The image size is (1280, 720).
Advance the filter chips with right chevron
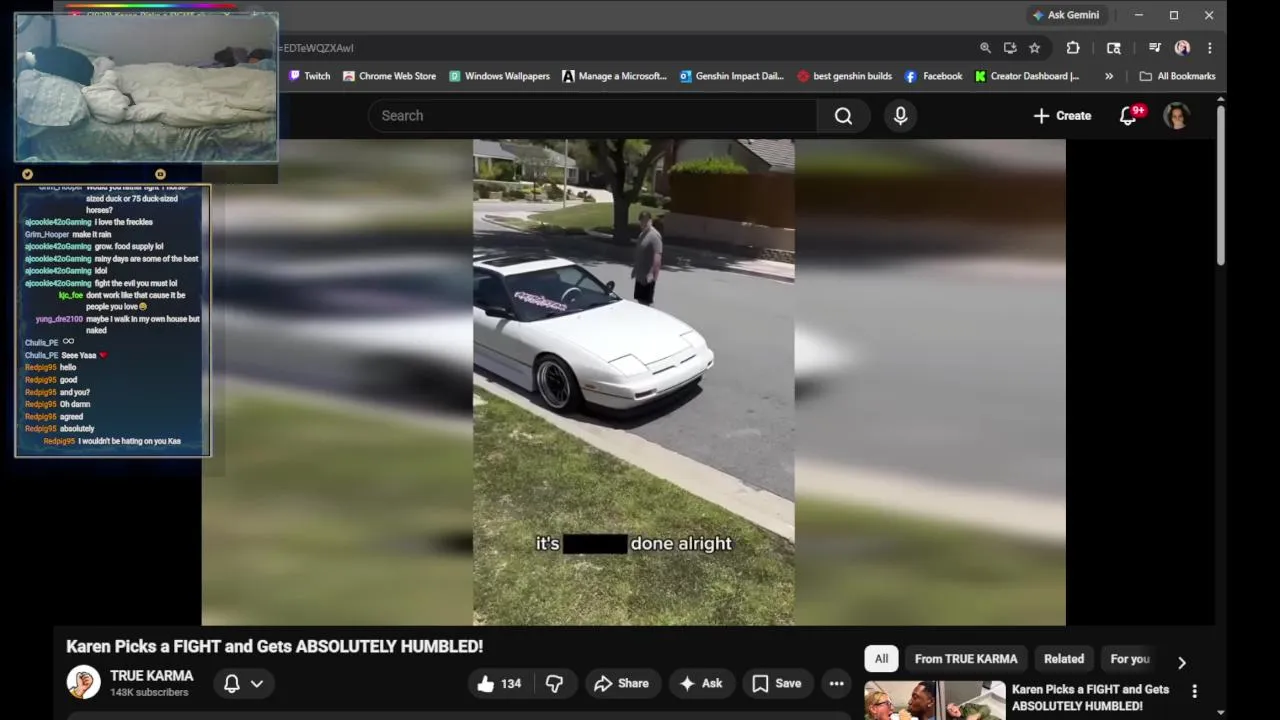point(1182,662)
